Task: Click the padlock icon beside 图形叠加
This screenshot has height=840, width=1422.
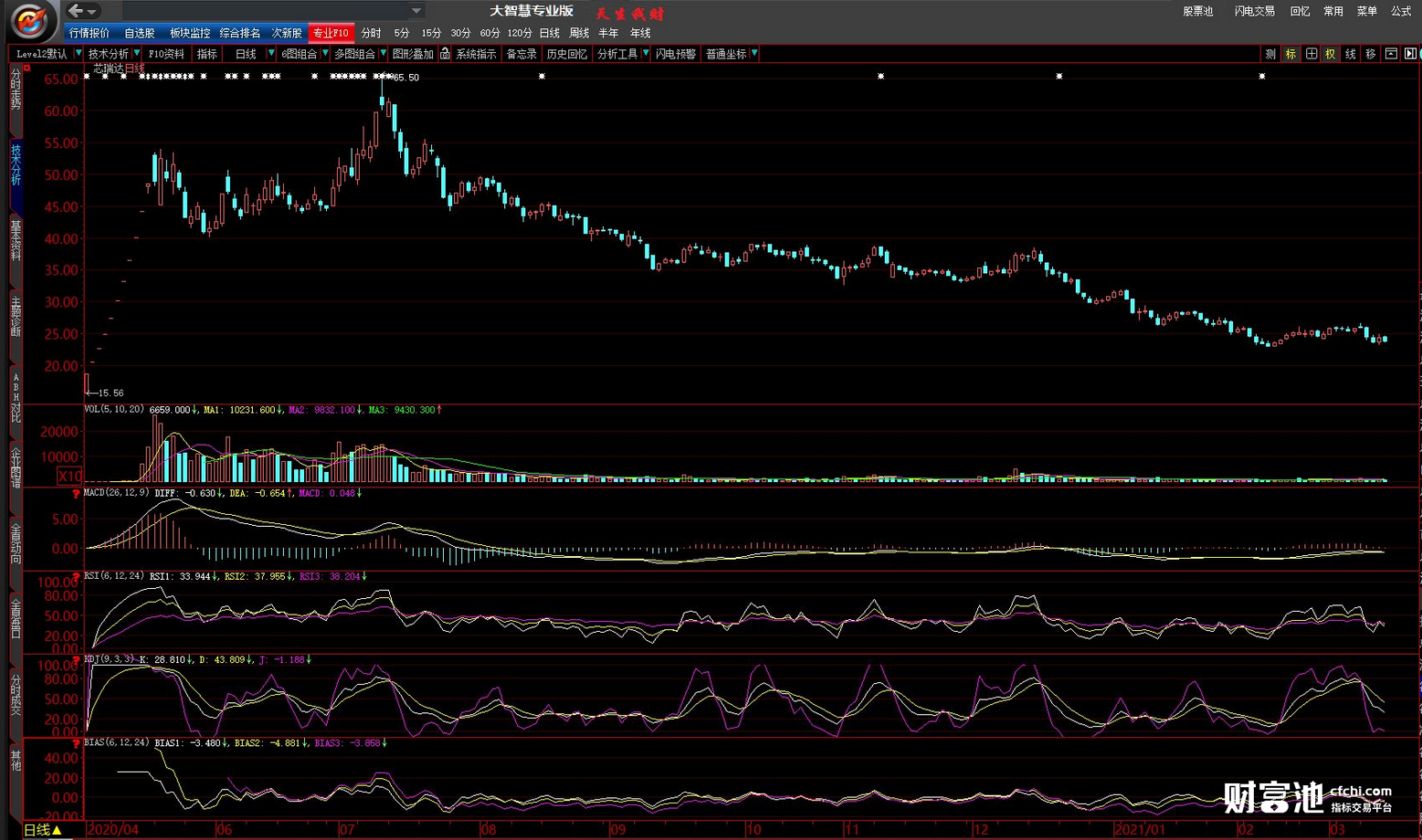Action: coord(445,54)
